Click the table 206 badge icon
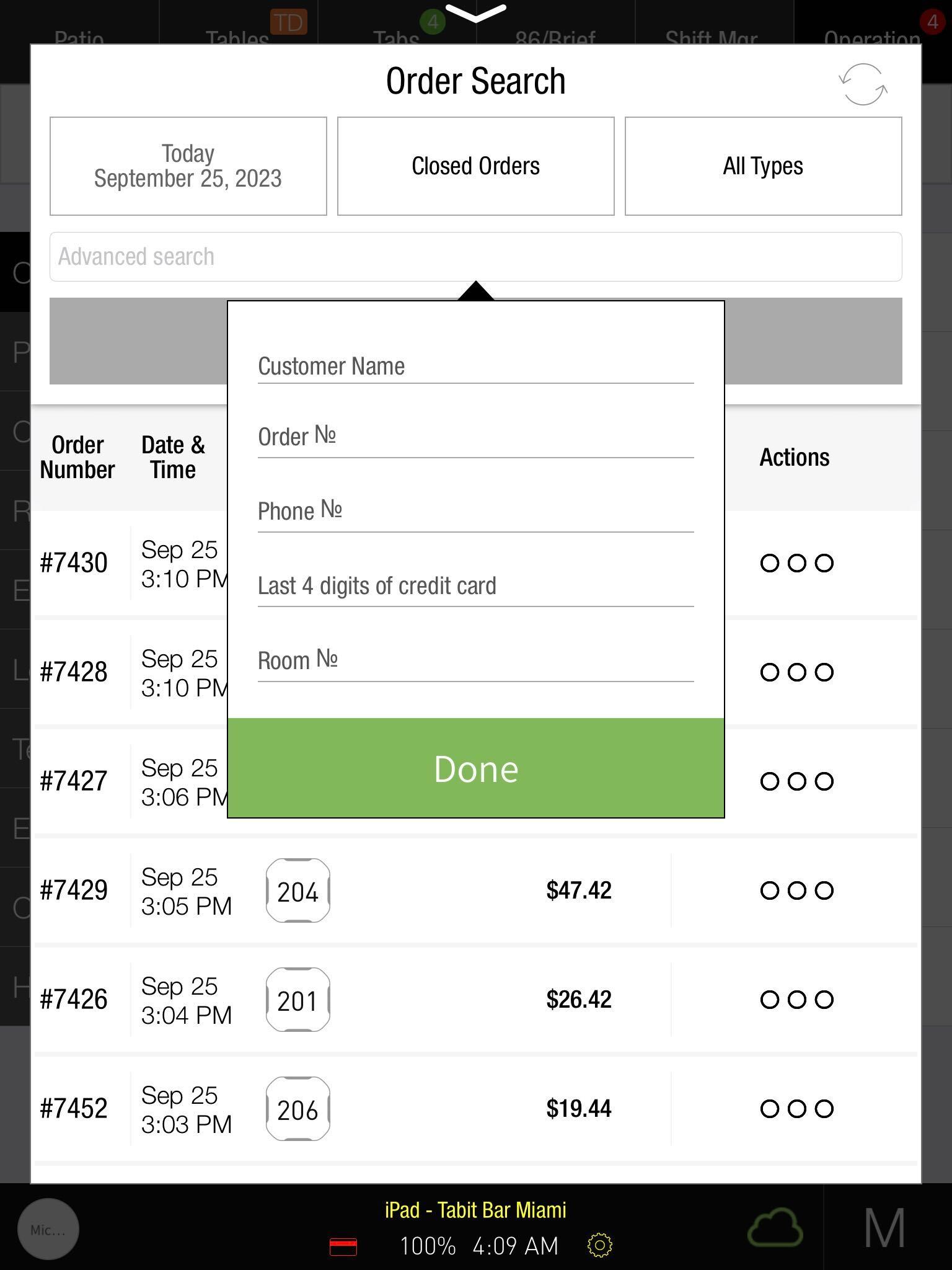The width and height of the screenshot is (952, 1270). (x=297, y=1109)
